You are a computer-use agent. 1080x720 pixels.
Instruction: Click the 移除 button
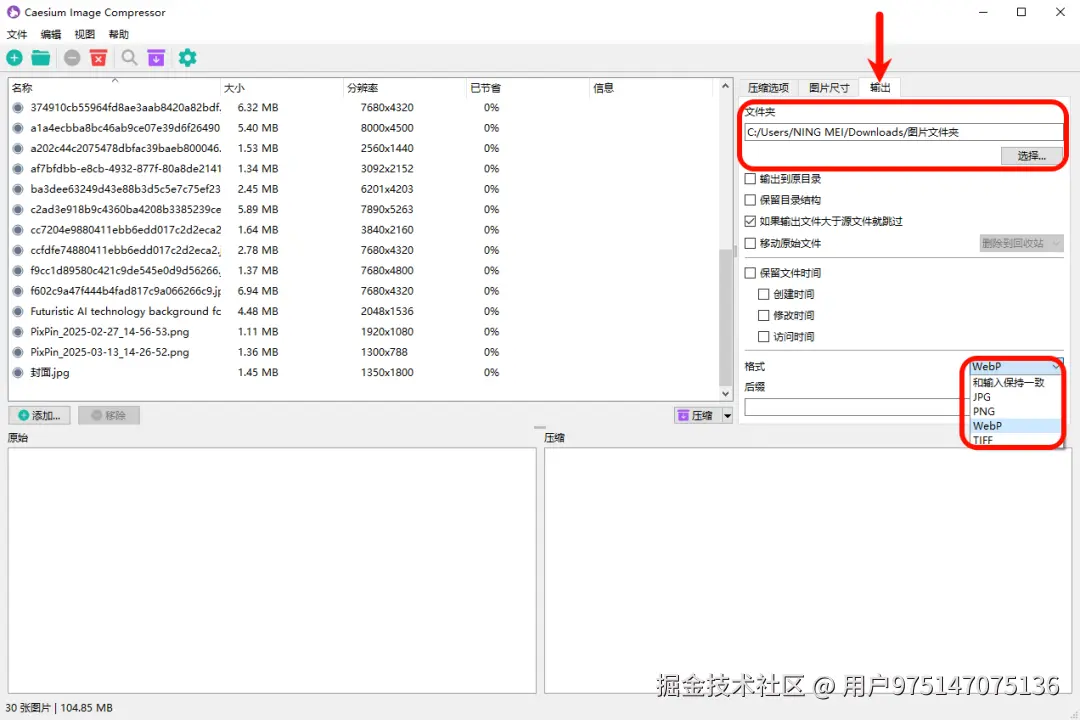[109, 415]
